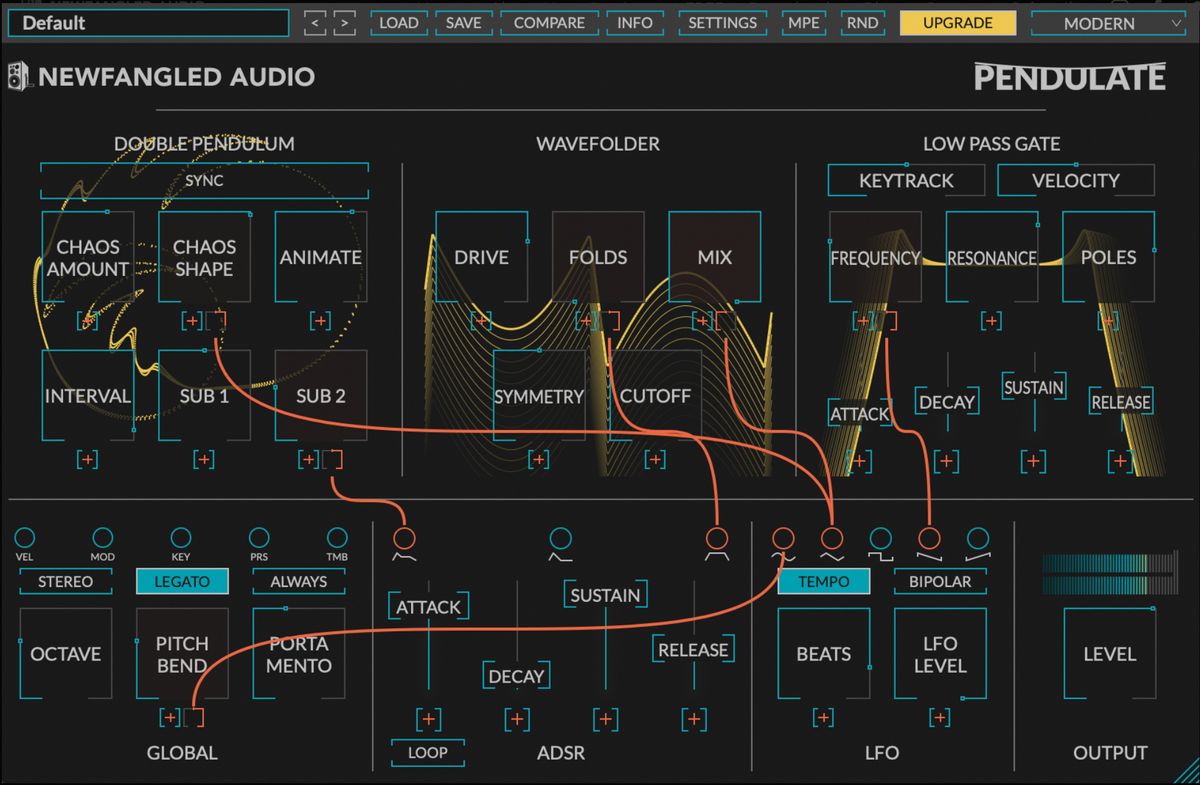Click the [+] modulation icon under DRIVE
Screen dimensions: 1200x785
tap(483, 320)
